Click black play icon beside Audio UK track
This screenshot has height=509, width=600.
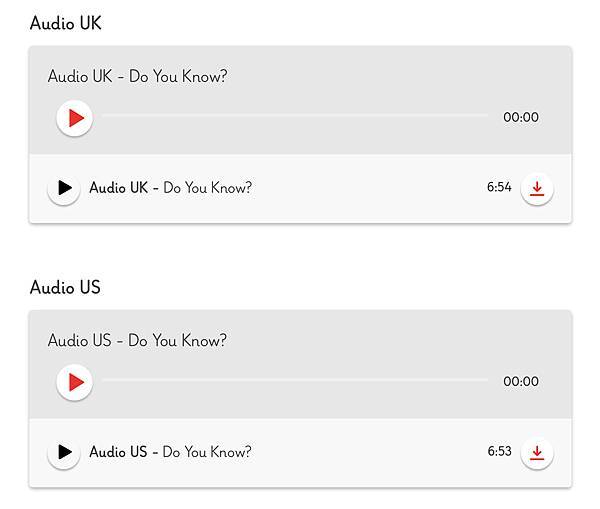[x=64, y=188]
